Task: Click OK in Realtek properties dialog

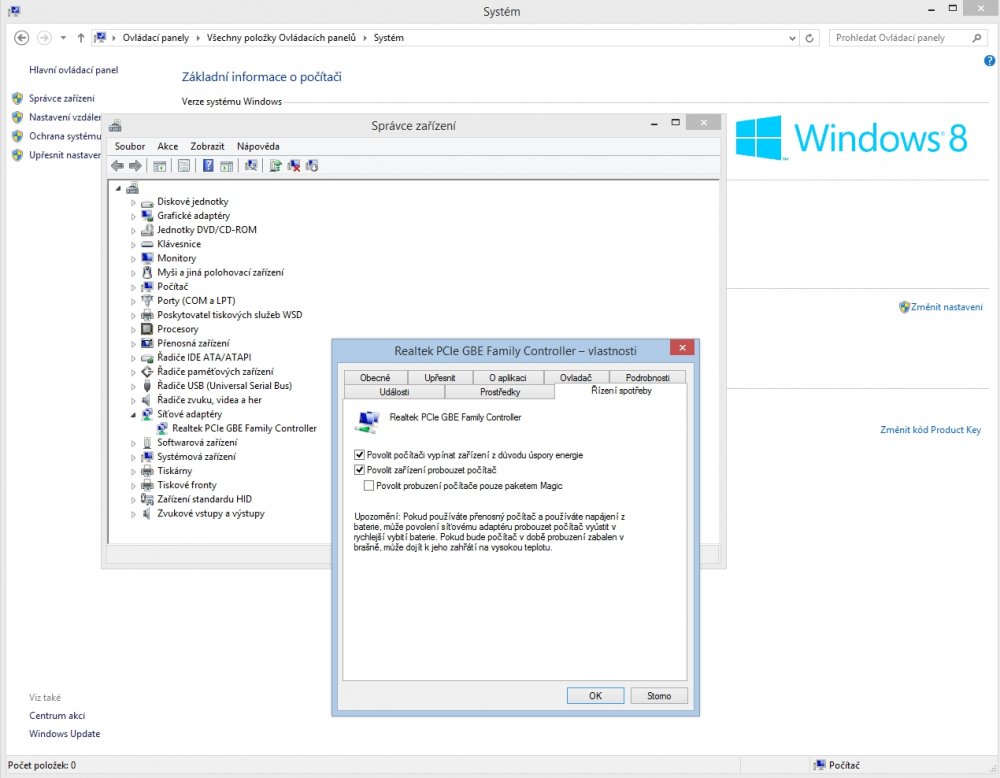Action: tap(595, 696)
